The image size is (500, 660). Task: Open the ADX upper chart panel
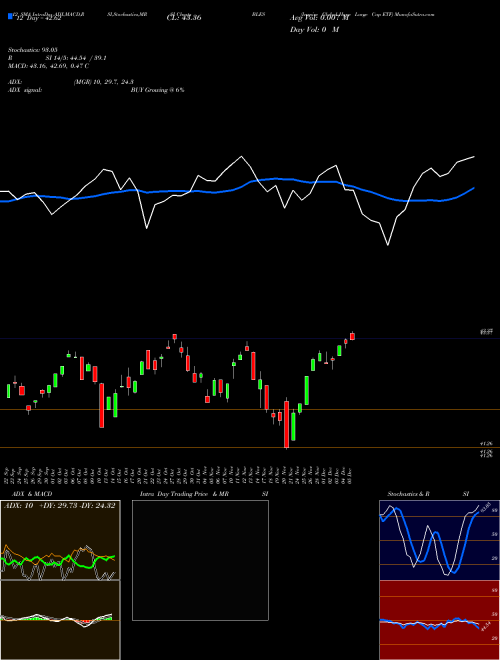pyautogui.click(x=60, y=540)
